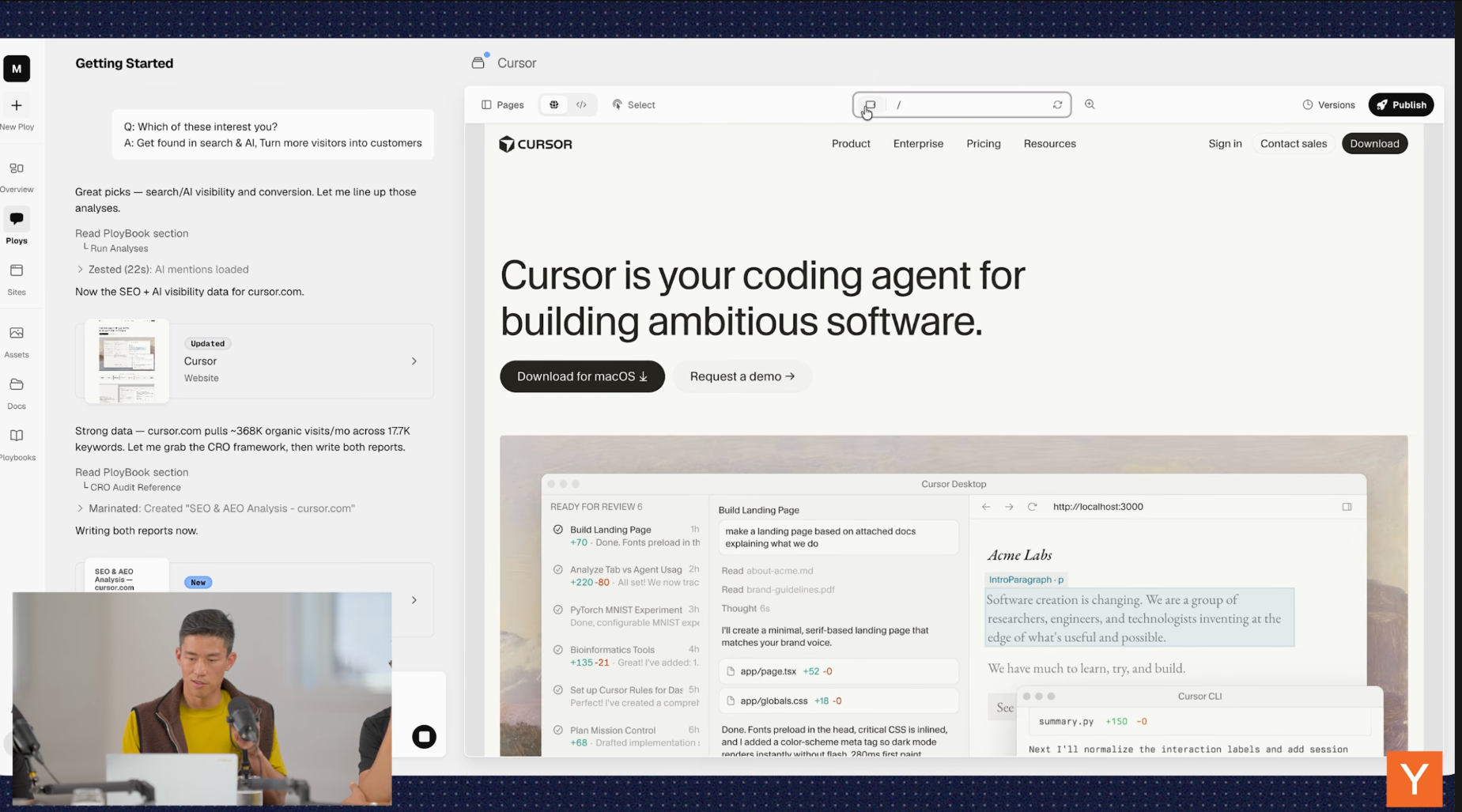Click the page path input field
This screenshot has width=1462, height=812.
click(x=969, y=104)
